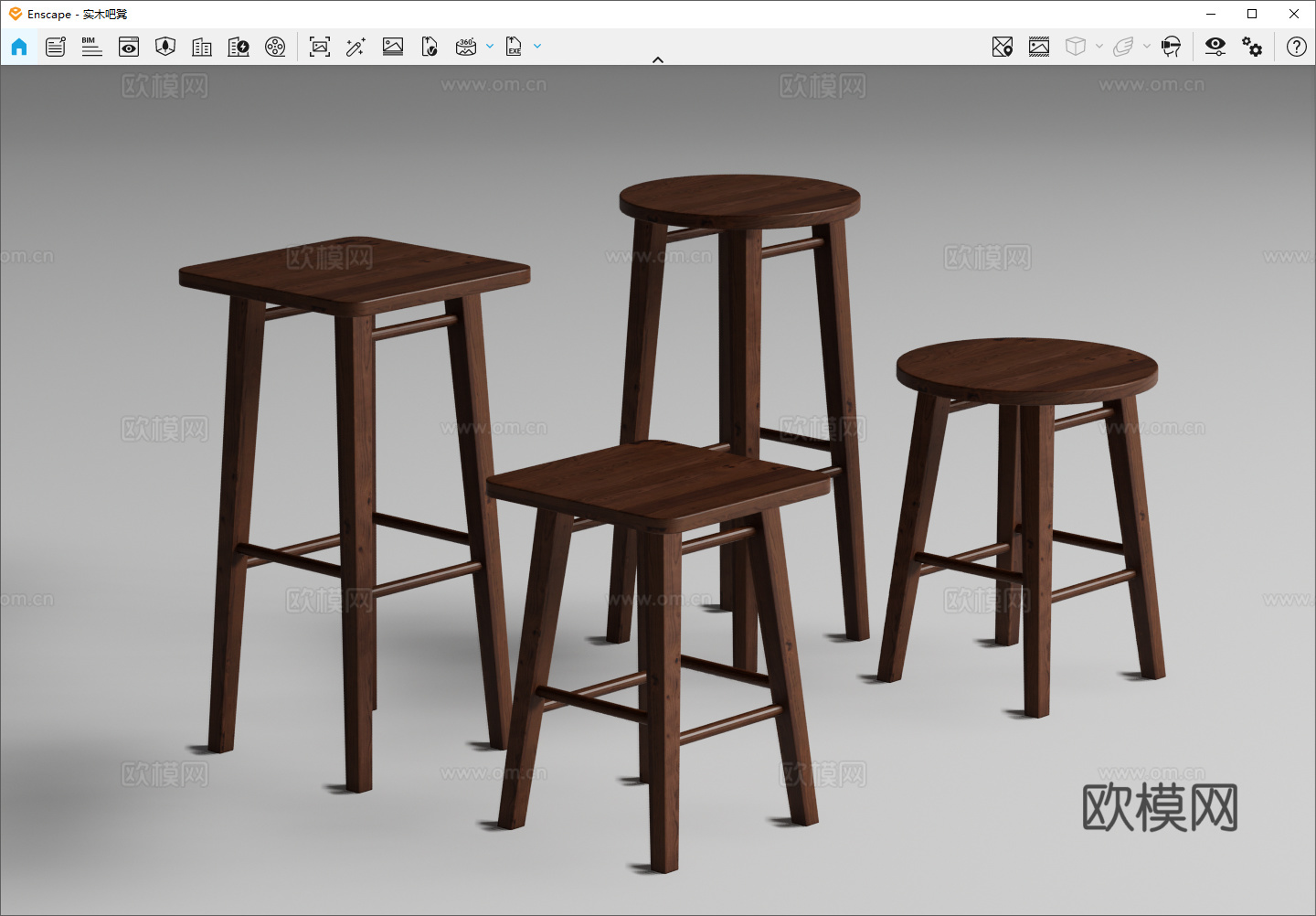
Task: Click the Upload Management file icon
Action: (x=430, y=47)
